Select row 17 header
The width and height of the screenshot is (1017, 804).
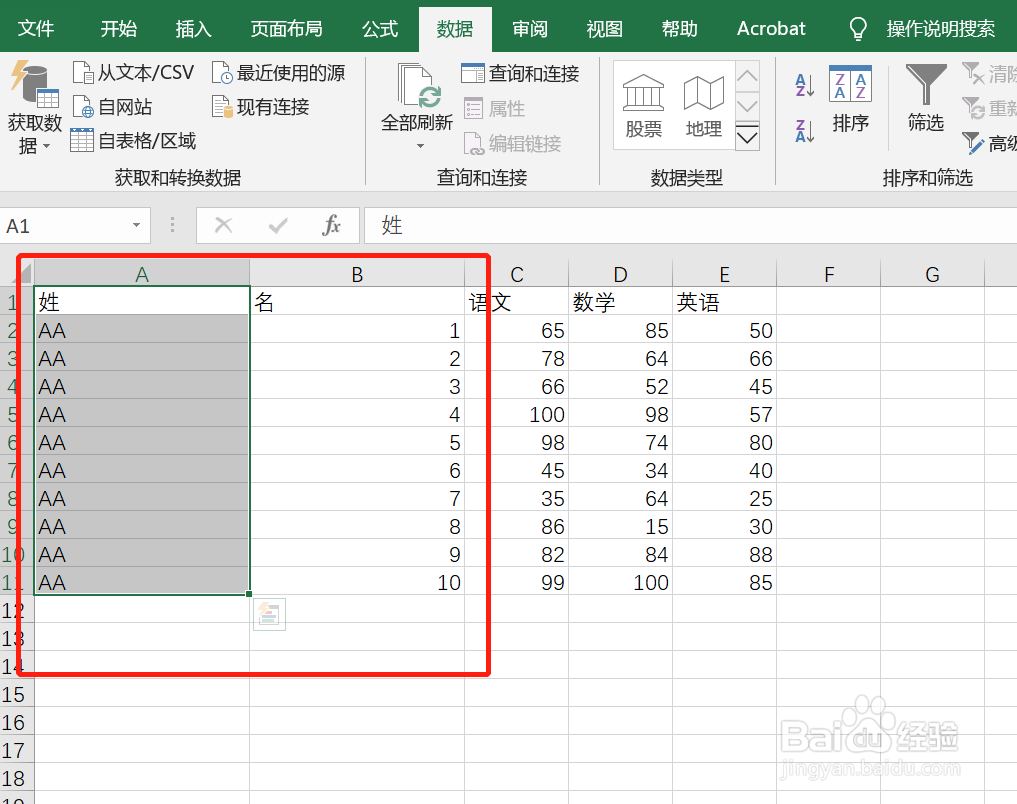pos(16,750)
